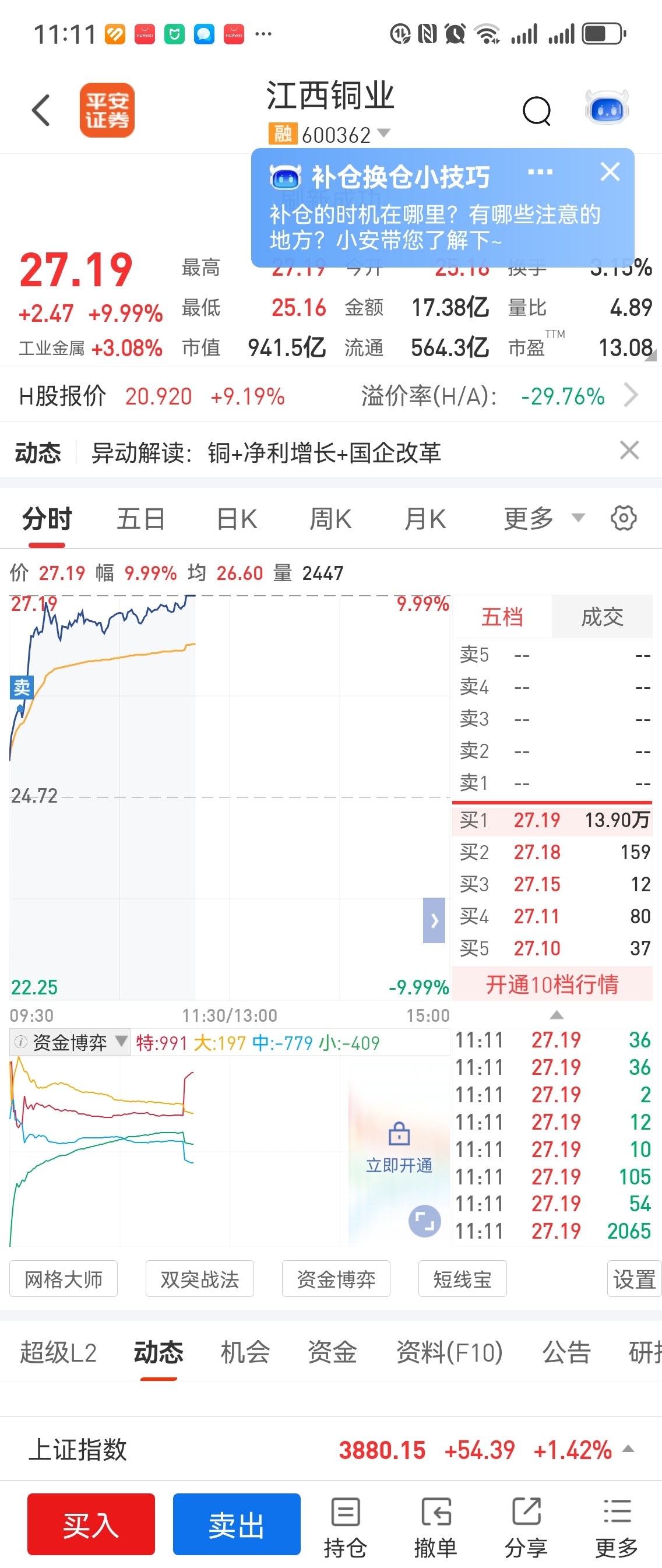Select 买5 price 27.10 row
Image resolution: width=662 pixels, height=1568 pixels.
[552, 948]
